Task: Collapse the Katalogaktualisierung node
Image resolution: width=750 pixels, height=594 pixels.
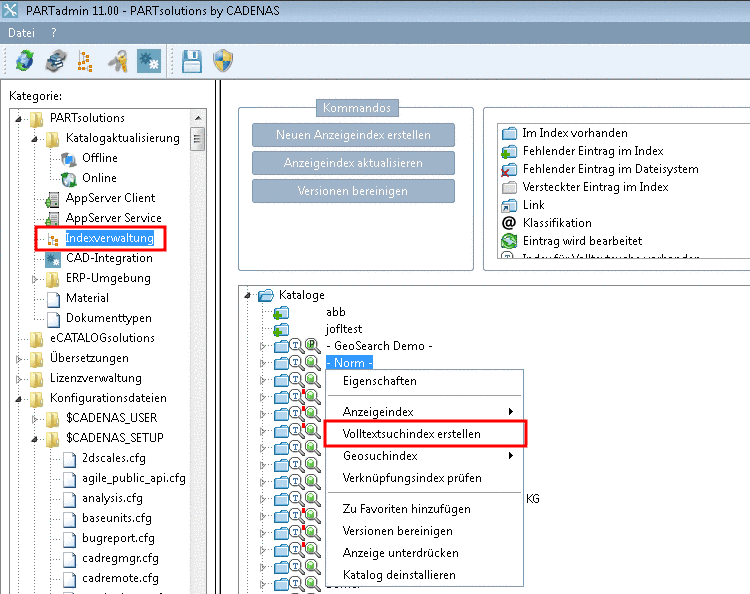Action: click(x=34, y=139)
